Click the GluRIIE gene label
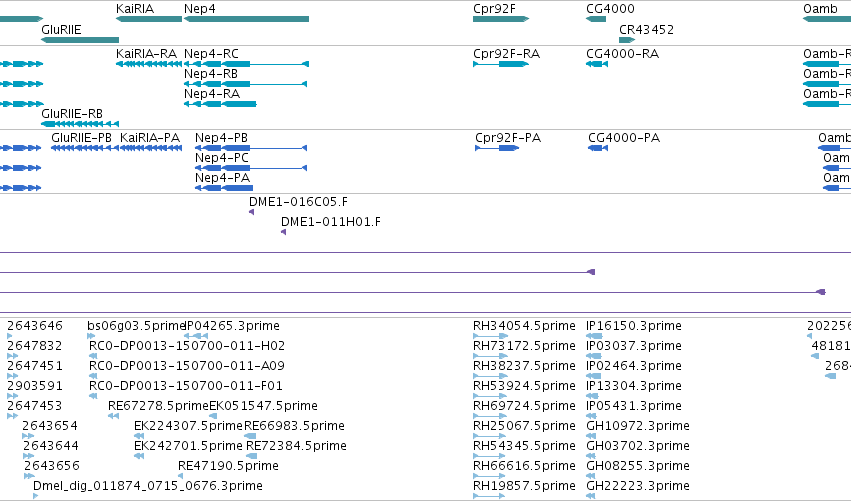851x501 pixels. pos(61,29)
